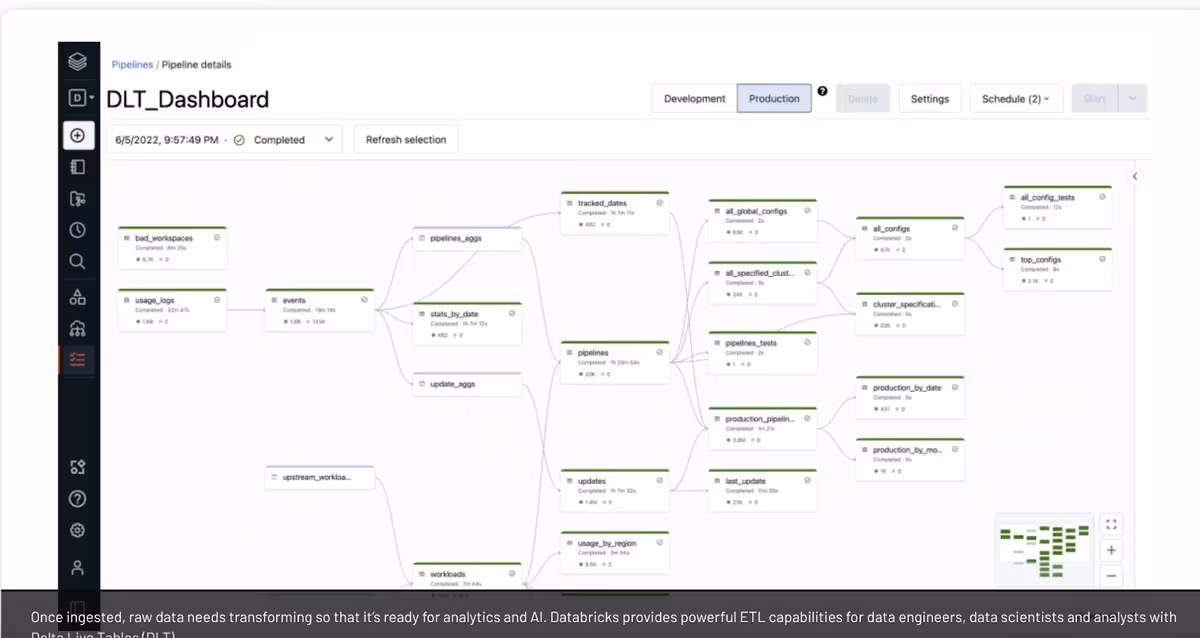Select the pipelines_tests node

click(762, 352)
